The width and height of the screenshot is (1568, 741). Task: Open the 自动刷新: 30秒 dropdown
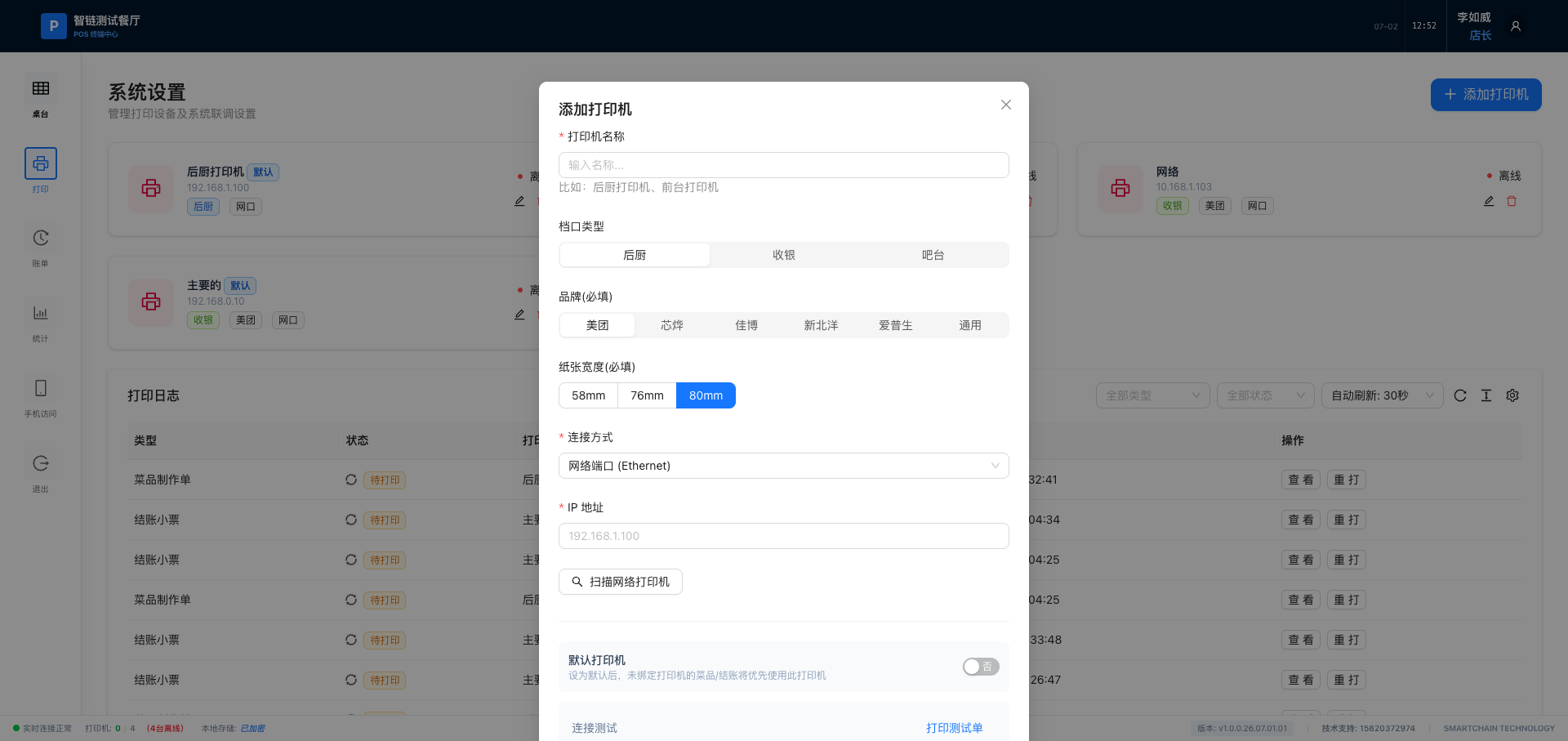(x=1383, y=395)
